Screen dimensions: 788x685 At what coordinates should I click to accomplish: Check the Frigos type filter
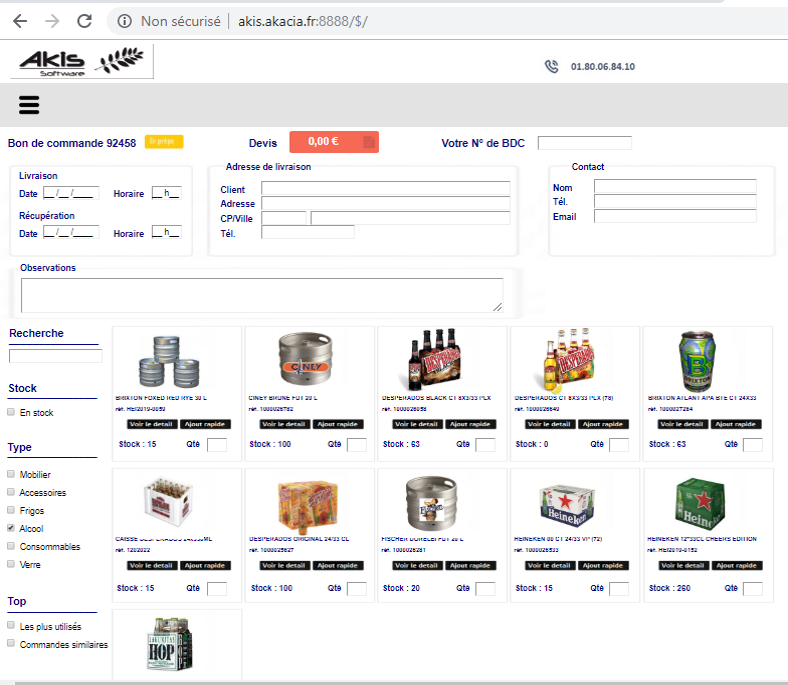11,510
